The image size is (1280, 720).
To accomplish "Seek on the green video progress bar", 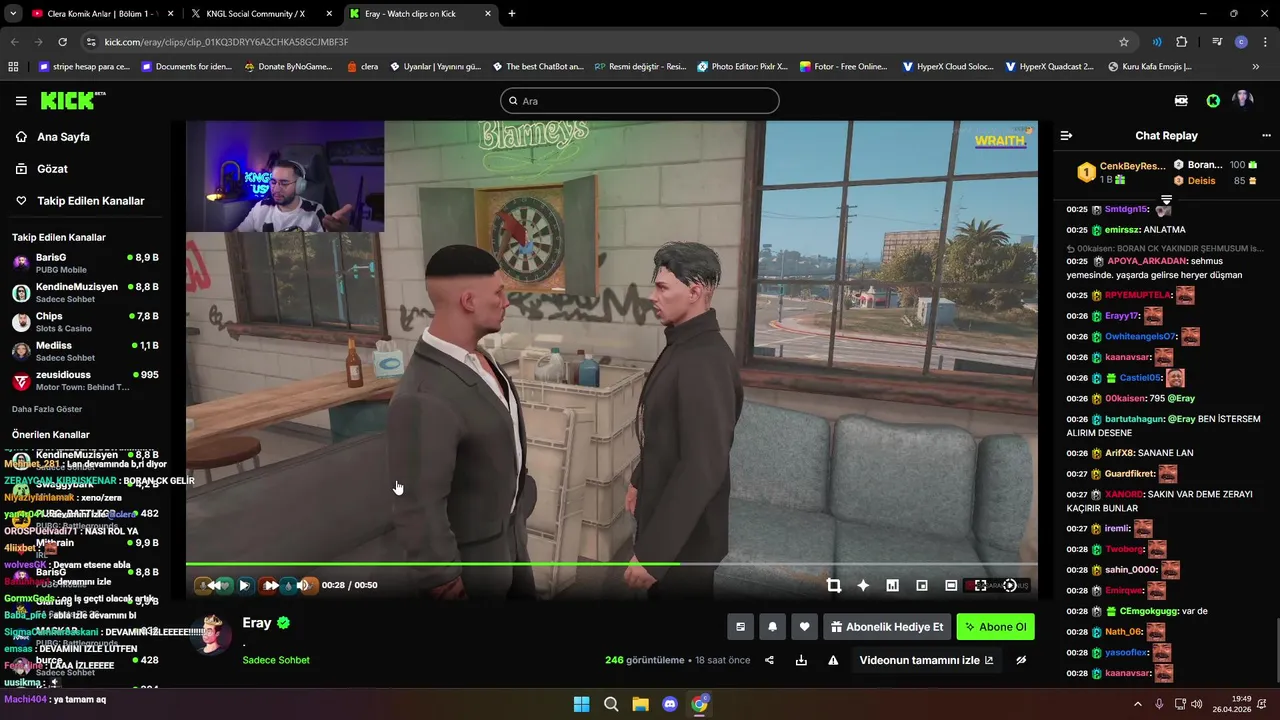I will [611, 564].
